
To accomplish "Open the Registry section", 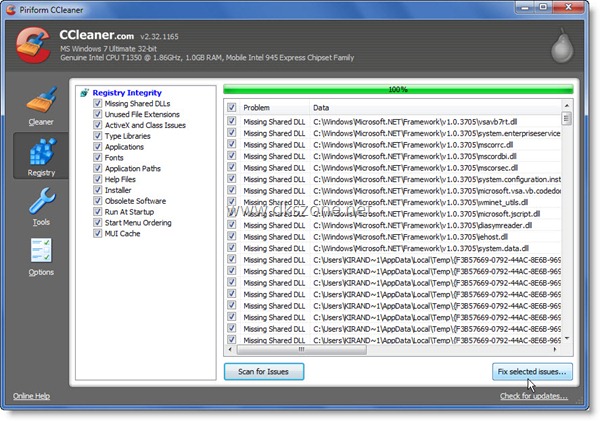I will 41,156.
